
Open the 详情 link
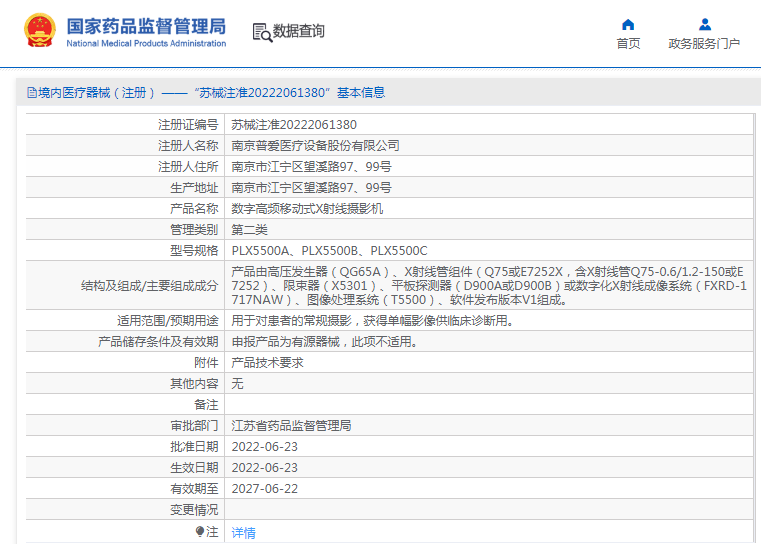tap(243, 532)
